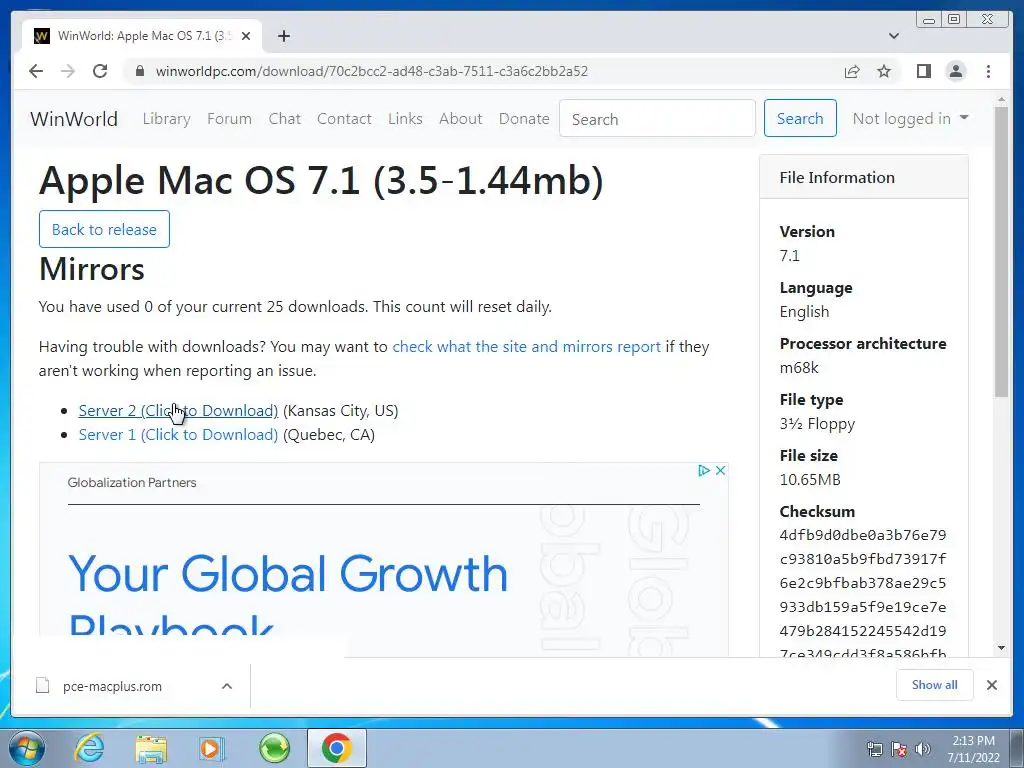This screenshot has height=768, width=1024.
Task: Open Windows Explorer from taskbar
Action: point(151,748)
